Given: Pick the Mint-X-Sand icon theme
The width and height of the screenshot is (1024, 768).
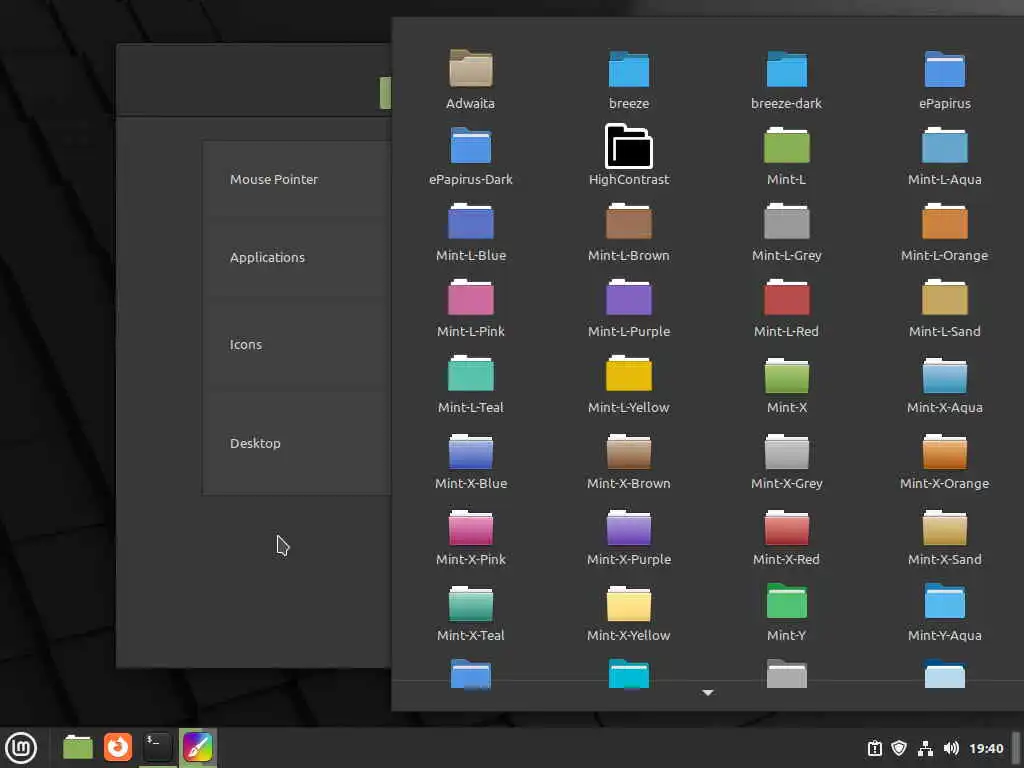Looking at the screenshot, I should (x=944, y=536).
